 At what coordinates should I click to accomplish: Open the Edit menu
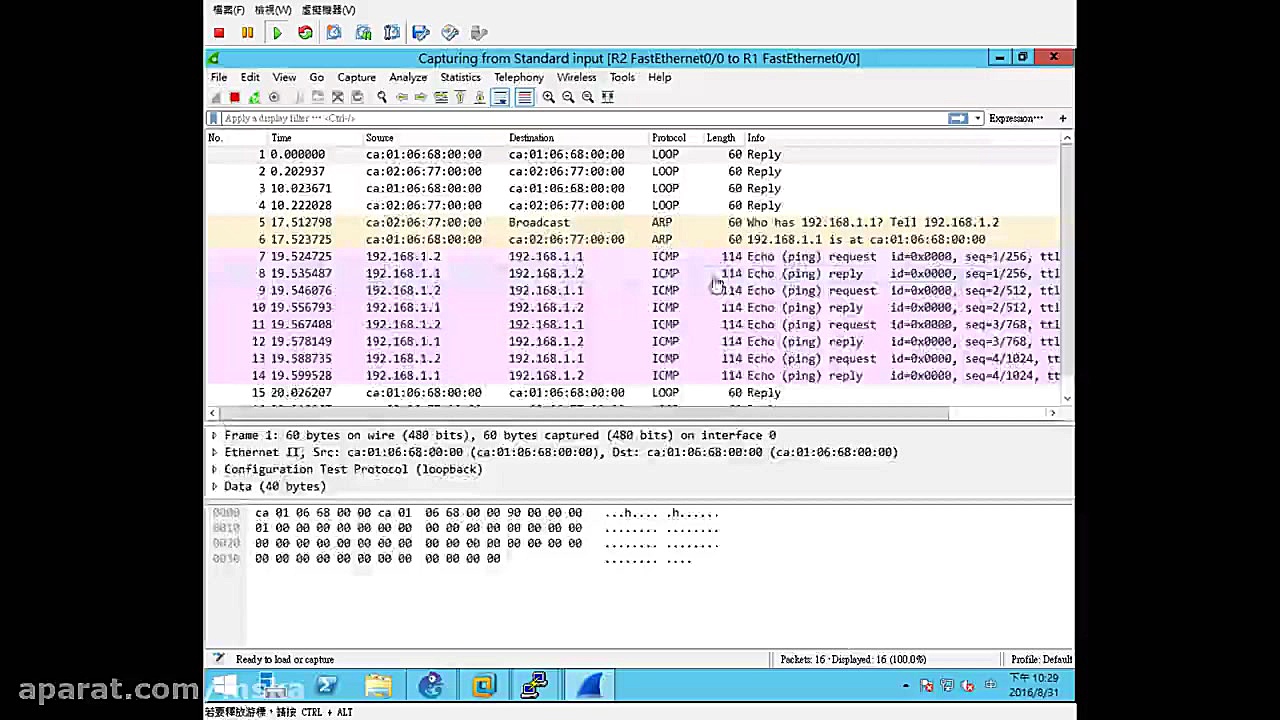pyautogui.click(x=250, y=77)
